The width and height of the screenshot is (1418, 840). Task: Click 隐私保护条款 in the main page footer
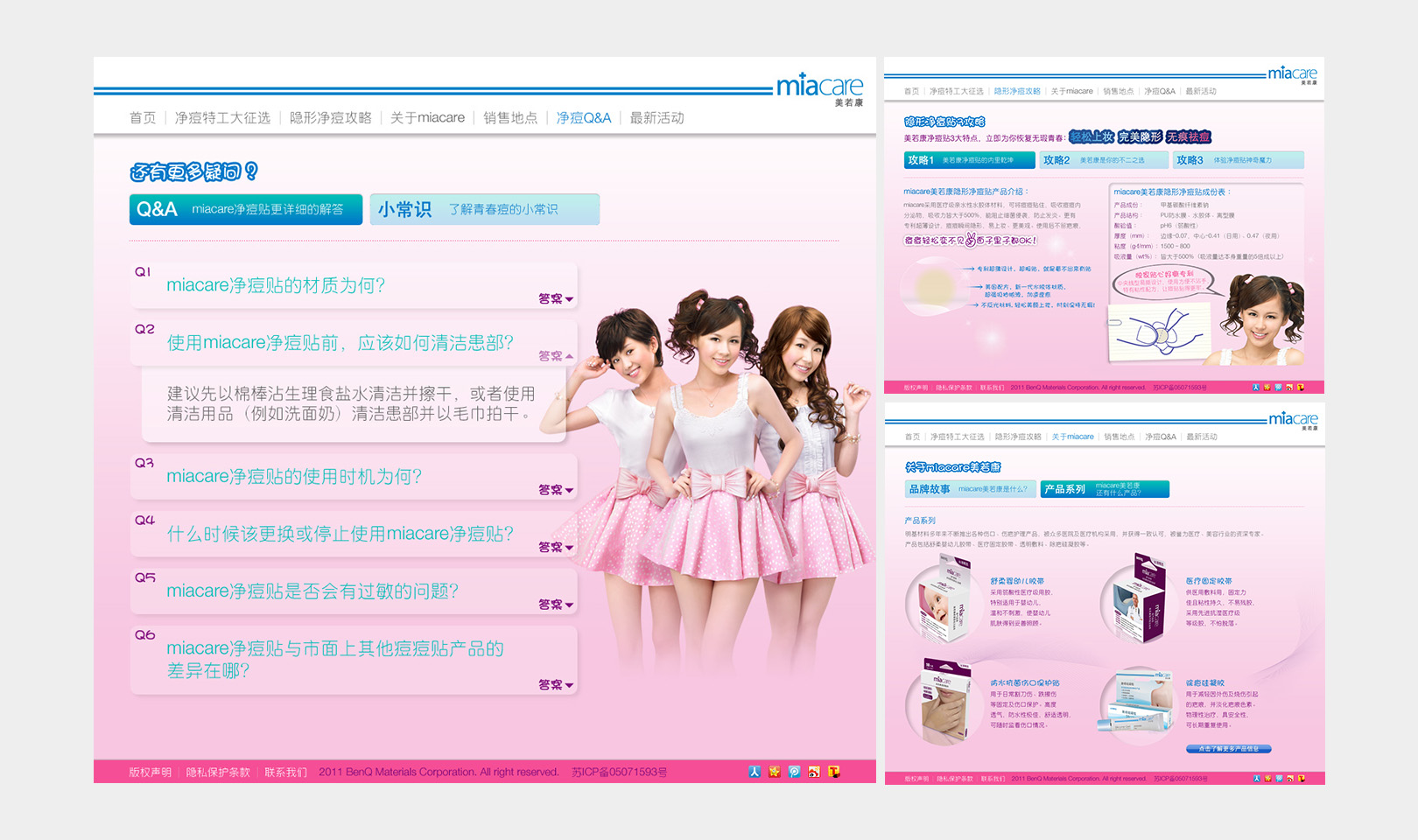218,772
